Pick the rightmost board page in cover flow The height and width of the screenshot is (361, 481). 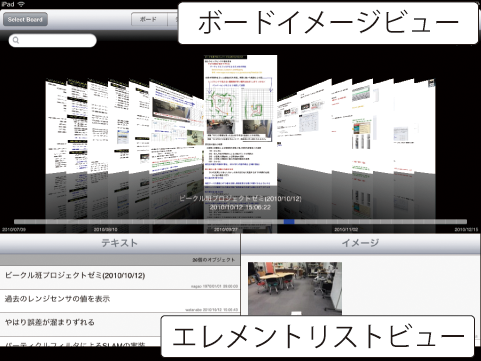425,126
